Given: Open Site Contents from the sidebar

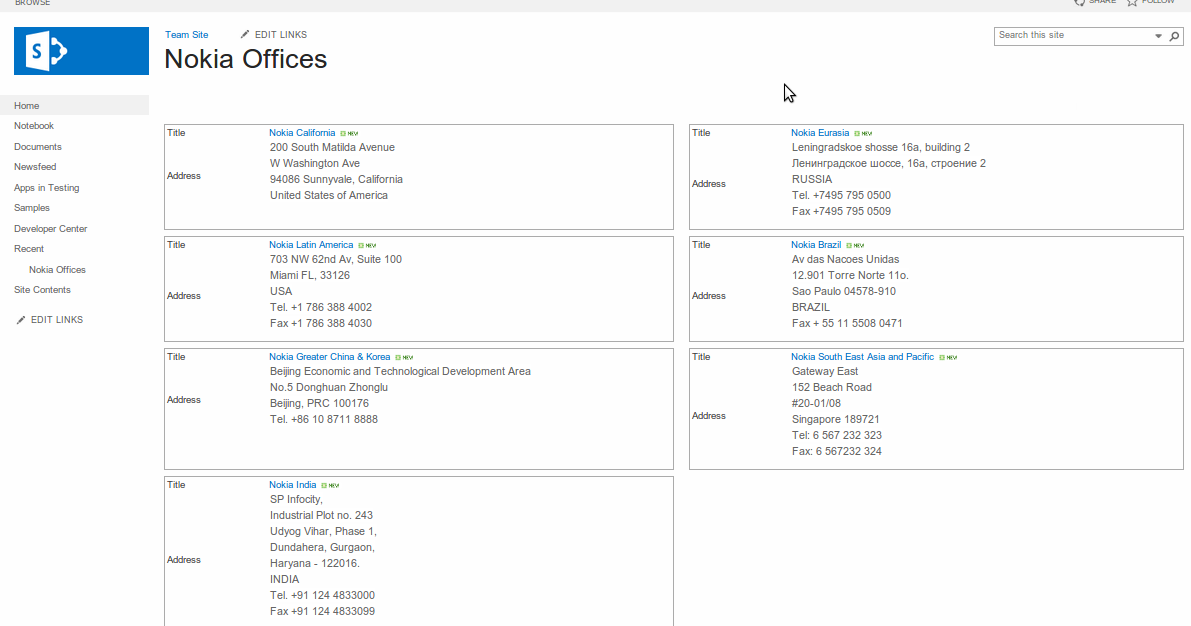Looking at the screenshot, I should [42, 289].
